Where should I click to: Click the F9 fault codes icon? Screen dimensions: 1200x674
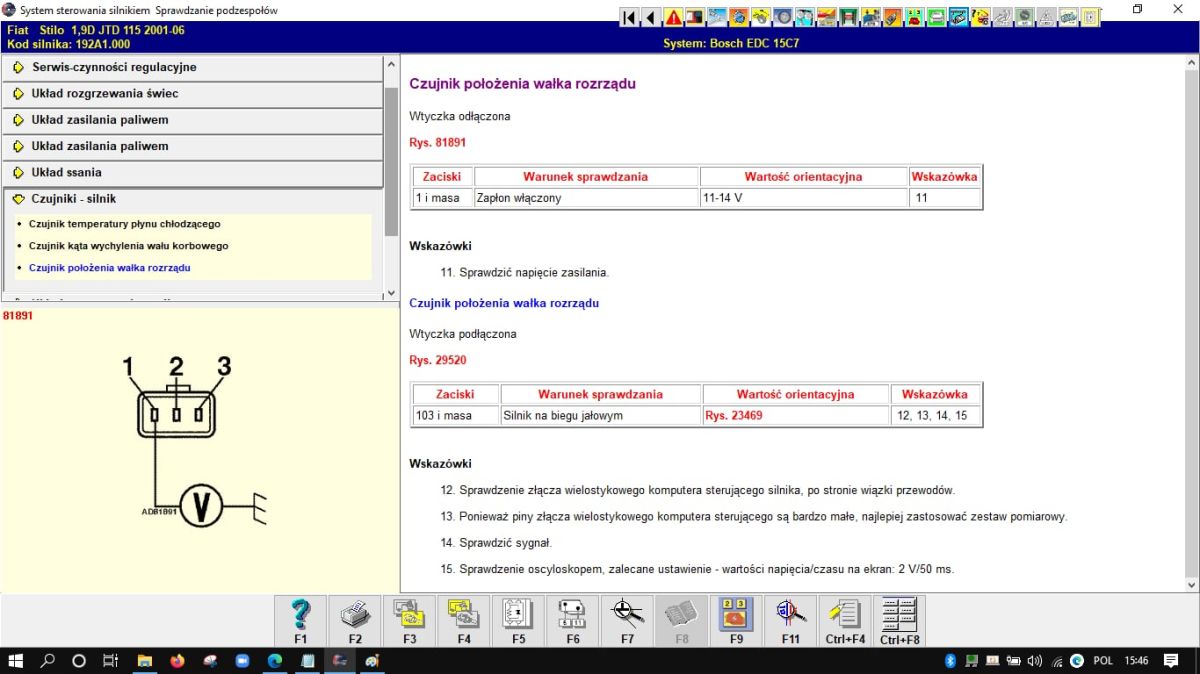(x=736, y=620)
